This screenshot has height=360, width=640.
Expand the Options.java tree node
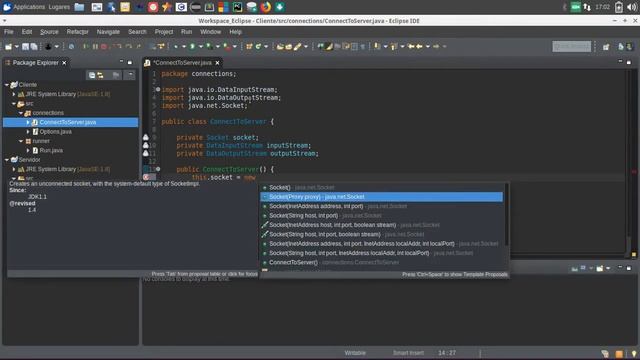point(28,131)
